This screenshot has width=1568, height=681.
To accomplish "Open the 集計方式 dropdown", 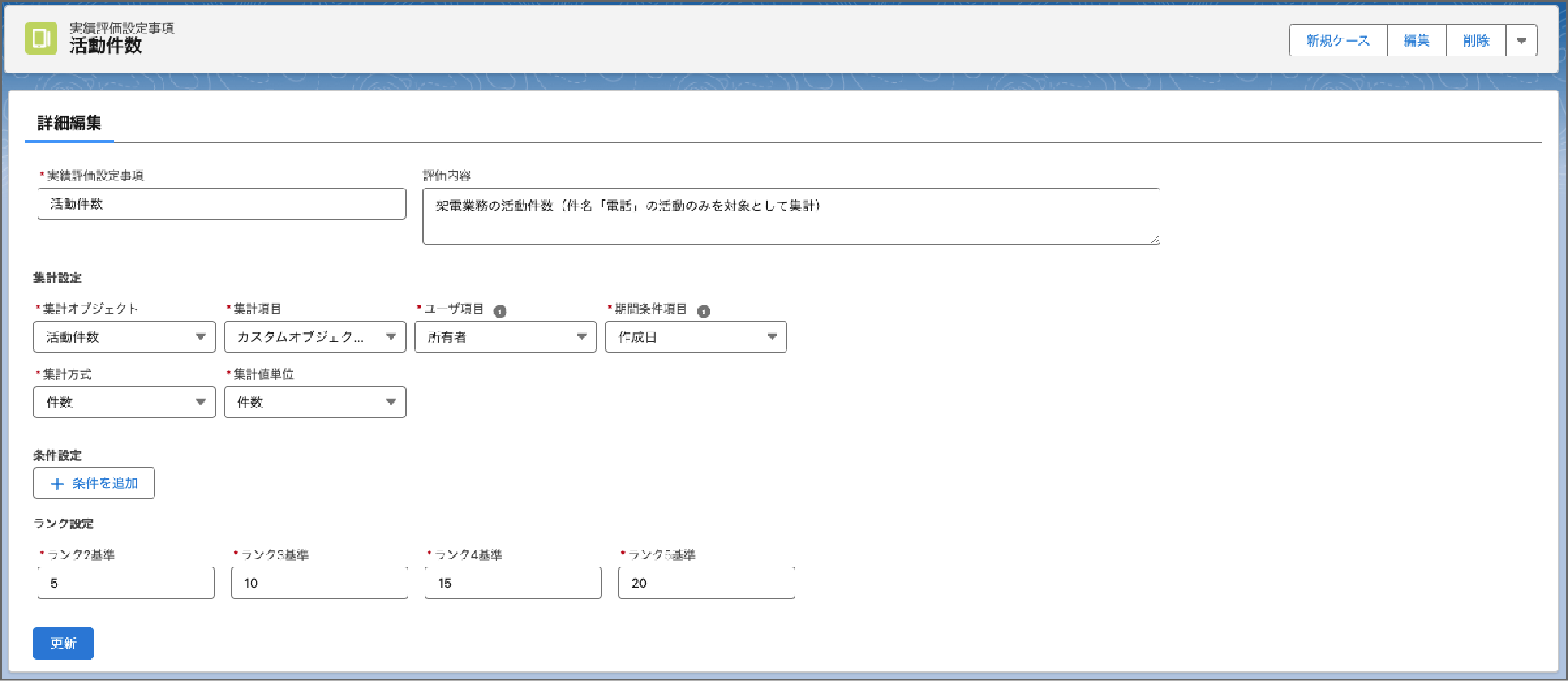I will pyautogui.click(x=124, y=403).
